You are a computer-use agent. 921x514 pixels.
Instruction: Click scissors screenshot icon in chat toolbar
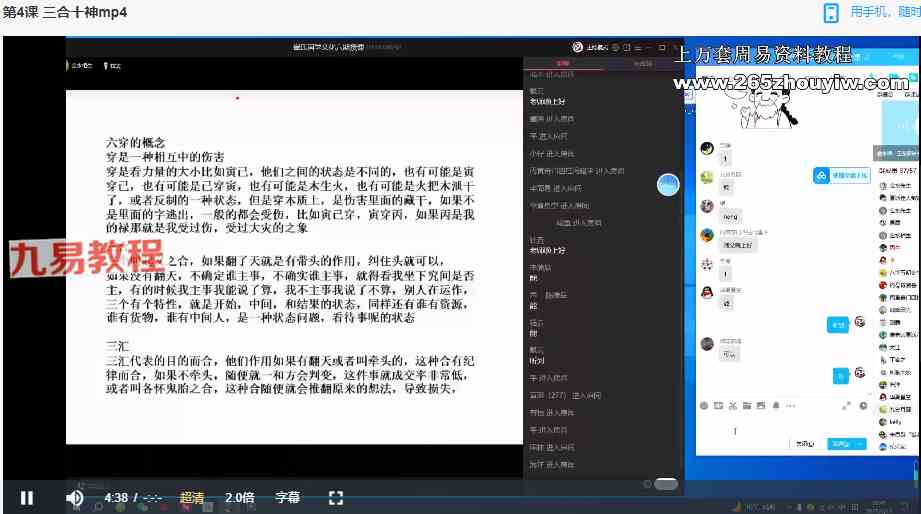coord(733,405)
